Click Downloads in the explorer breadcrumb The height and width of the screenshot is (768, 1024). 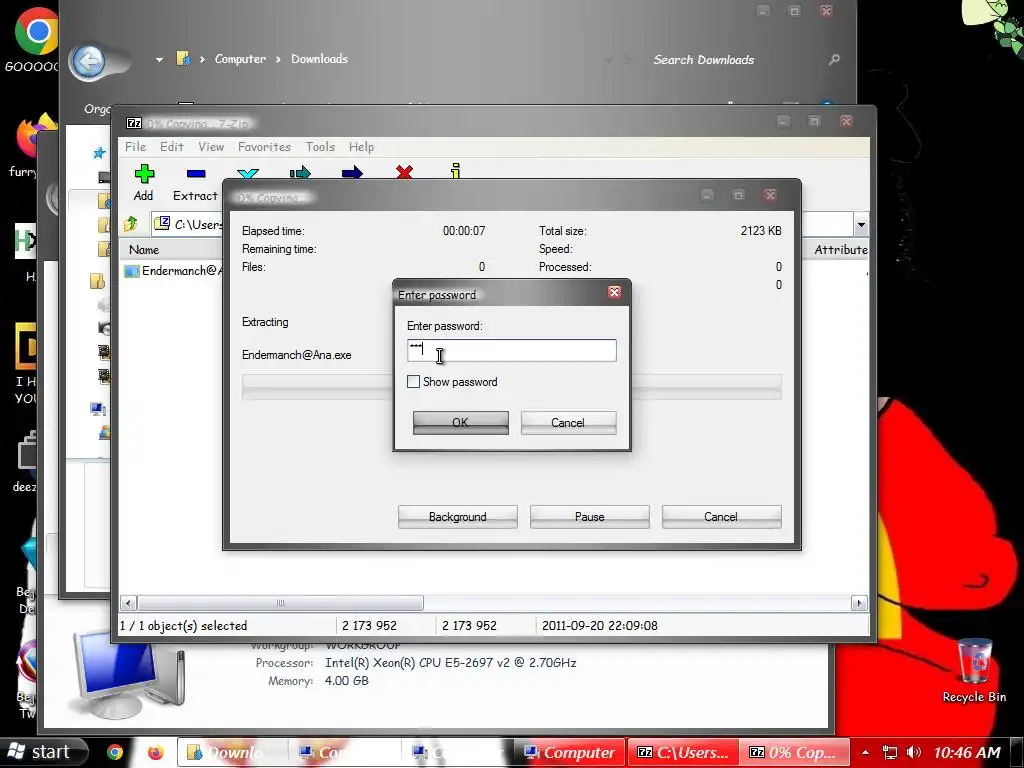coord(319,59)
